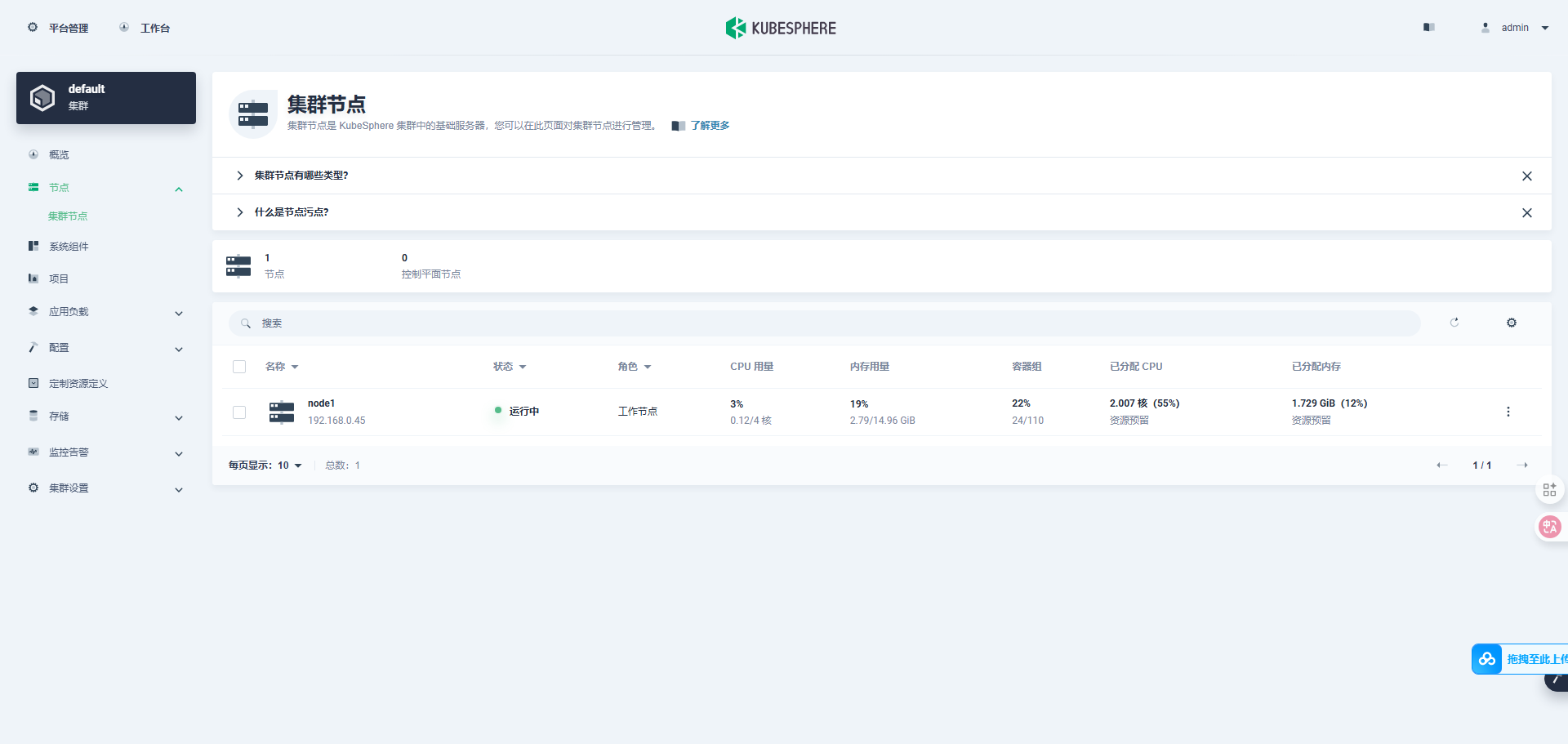Viewport: 1568px width, 744px height.
Task: Select 集群节点 submenu item
Action: [68, 216]
